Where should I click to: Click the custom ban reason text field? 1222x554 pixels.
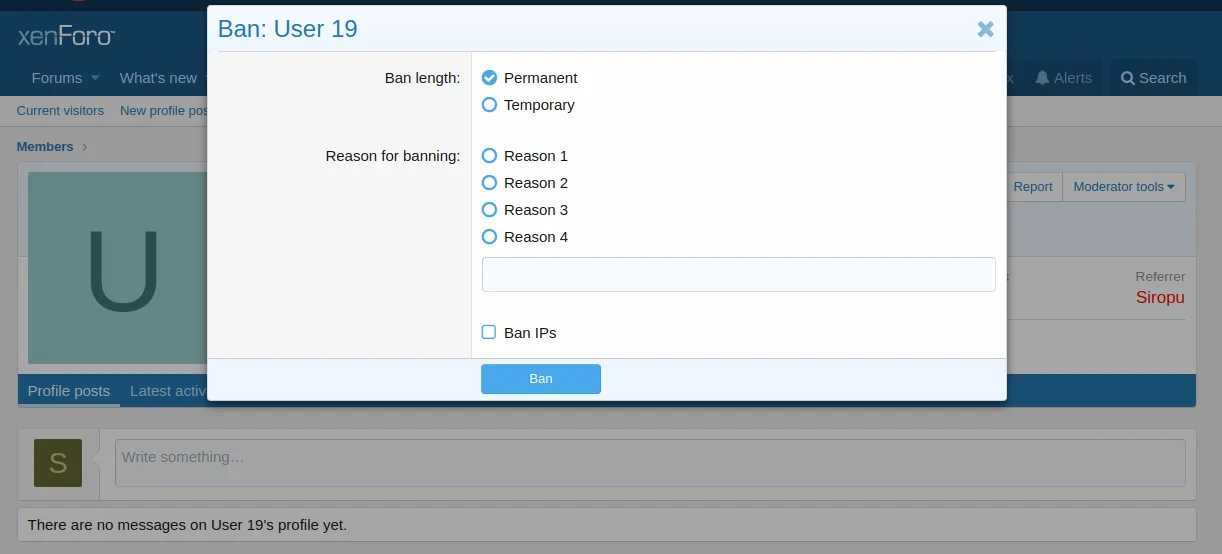[x=738, y=274]
